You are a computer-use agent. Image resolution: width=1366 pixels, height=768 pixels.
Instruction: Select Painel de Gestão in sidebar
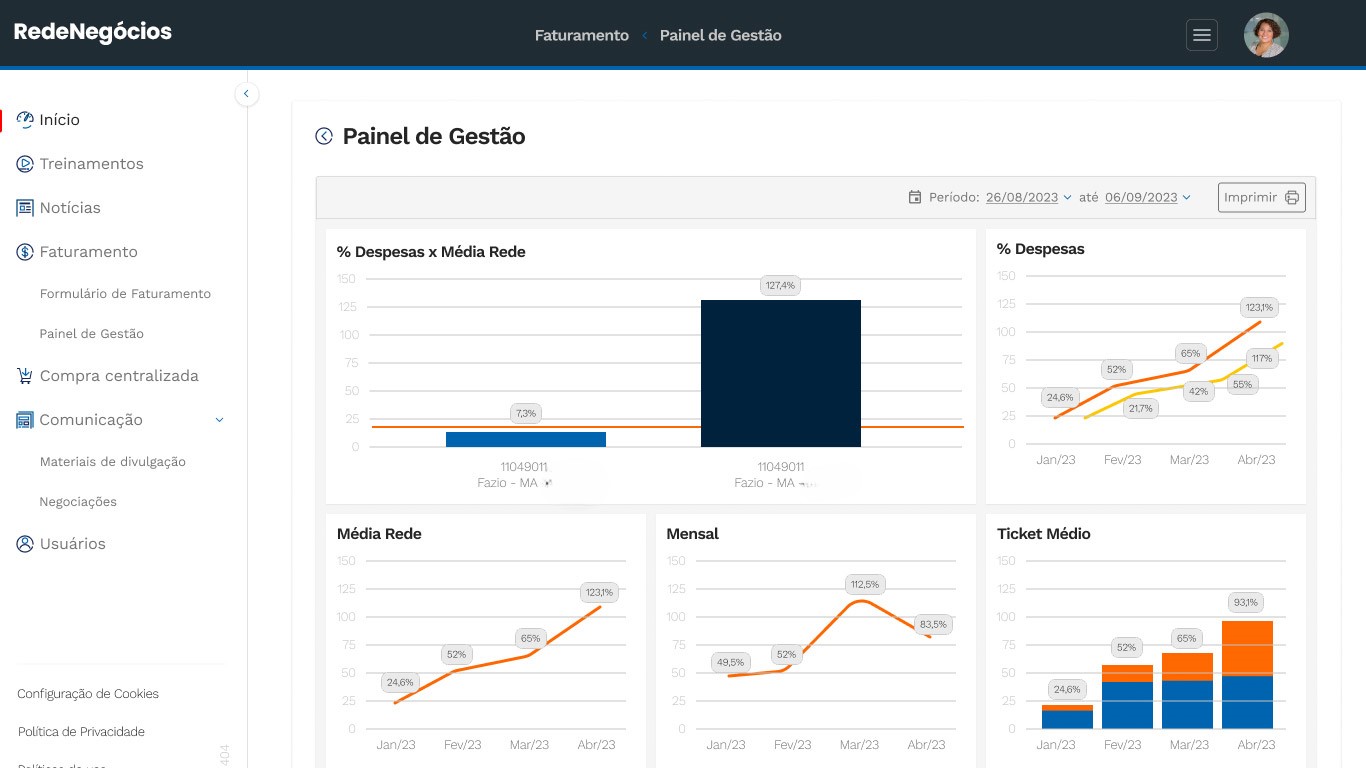point(92,334)
